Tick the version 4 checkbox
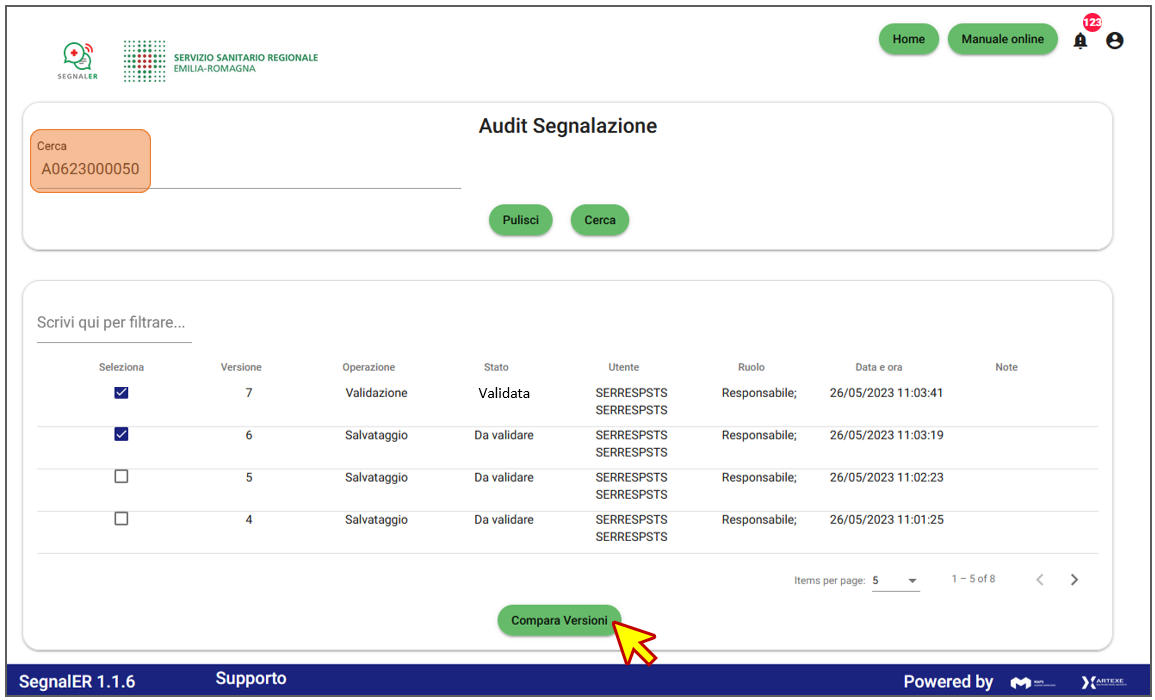 click(121, 519)
